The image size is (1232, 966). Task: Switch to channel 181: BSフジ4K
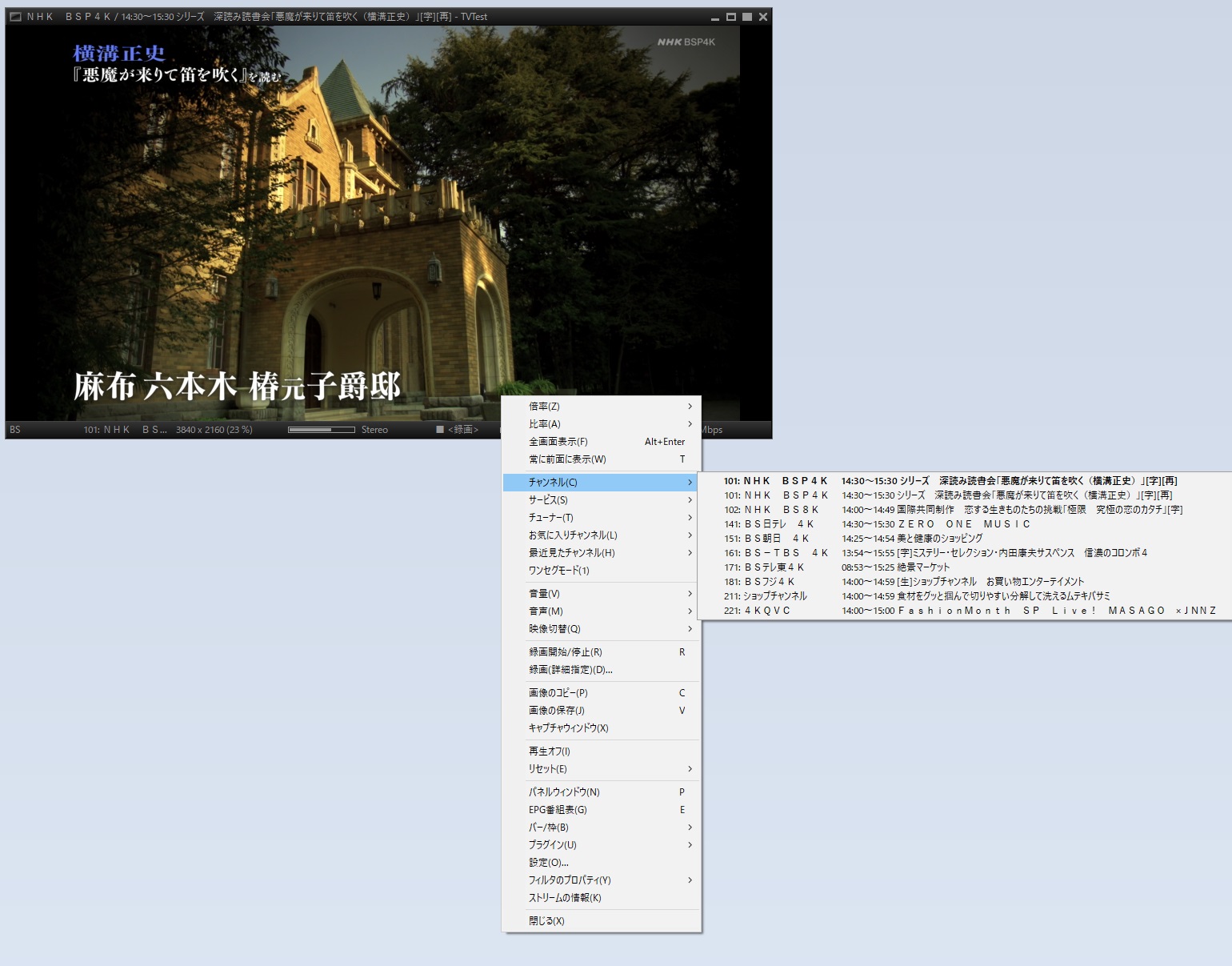(x=964, y=582)
